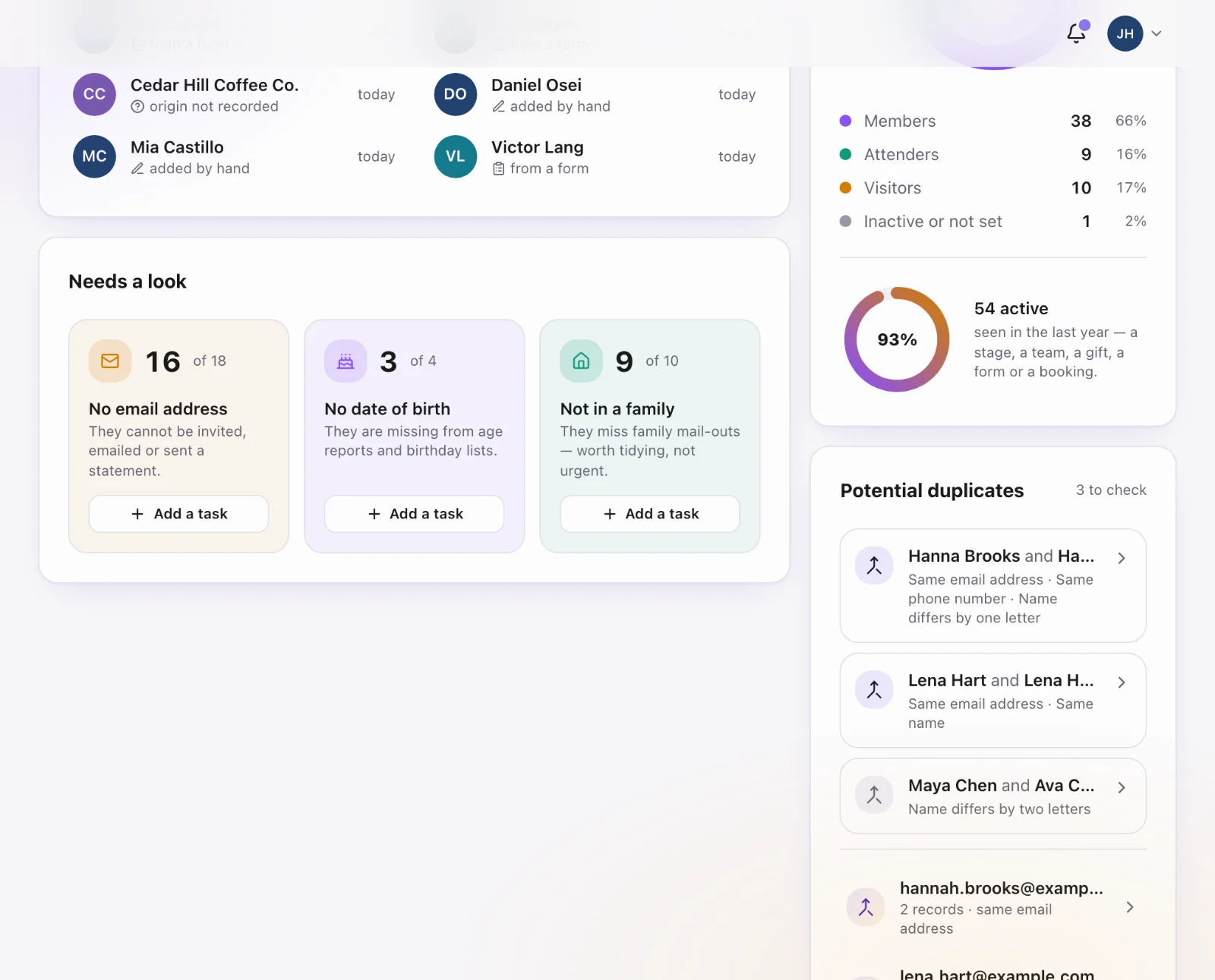Open the JH profile avatar
Screen dimensions: 1215x980
[1125, 33]
